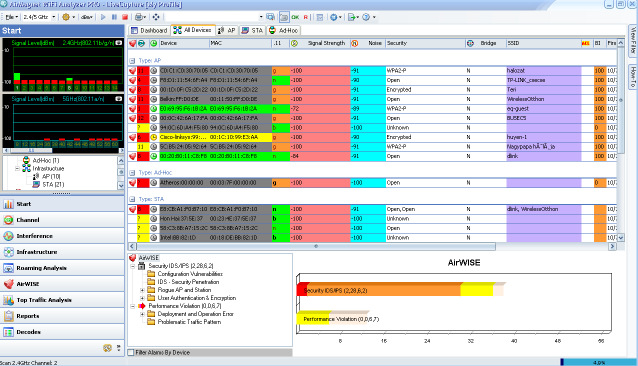Click the blue globe toolbar icon

(334, 17)
